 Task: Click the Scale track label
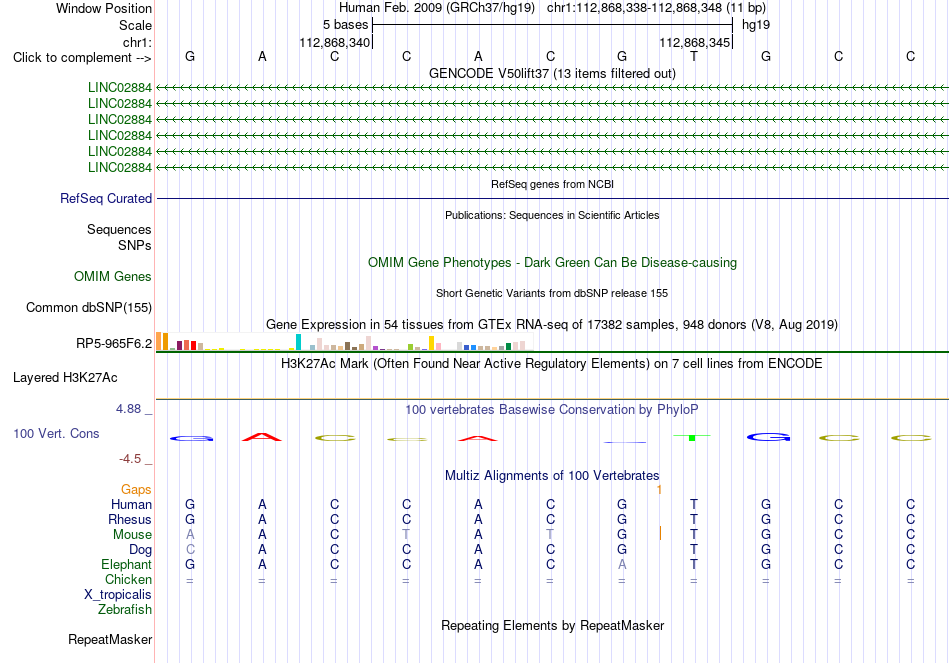(135, 25)
